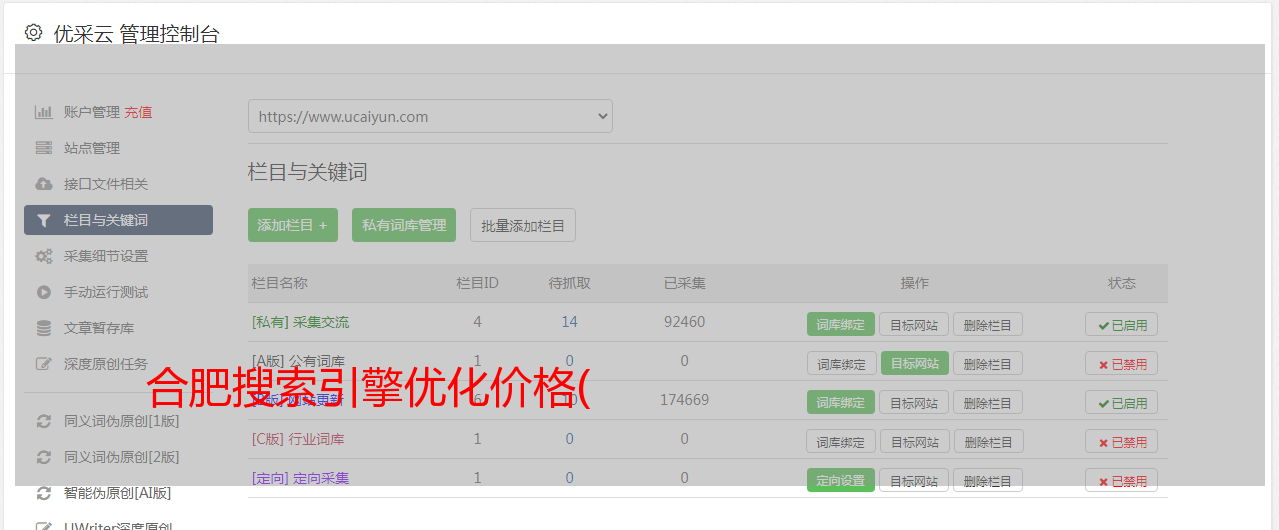The image size is (1279, 530).
Task: Click the 已采集 value 174669
Action: pyautogui.click(x=684, y=400)
